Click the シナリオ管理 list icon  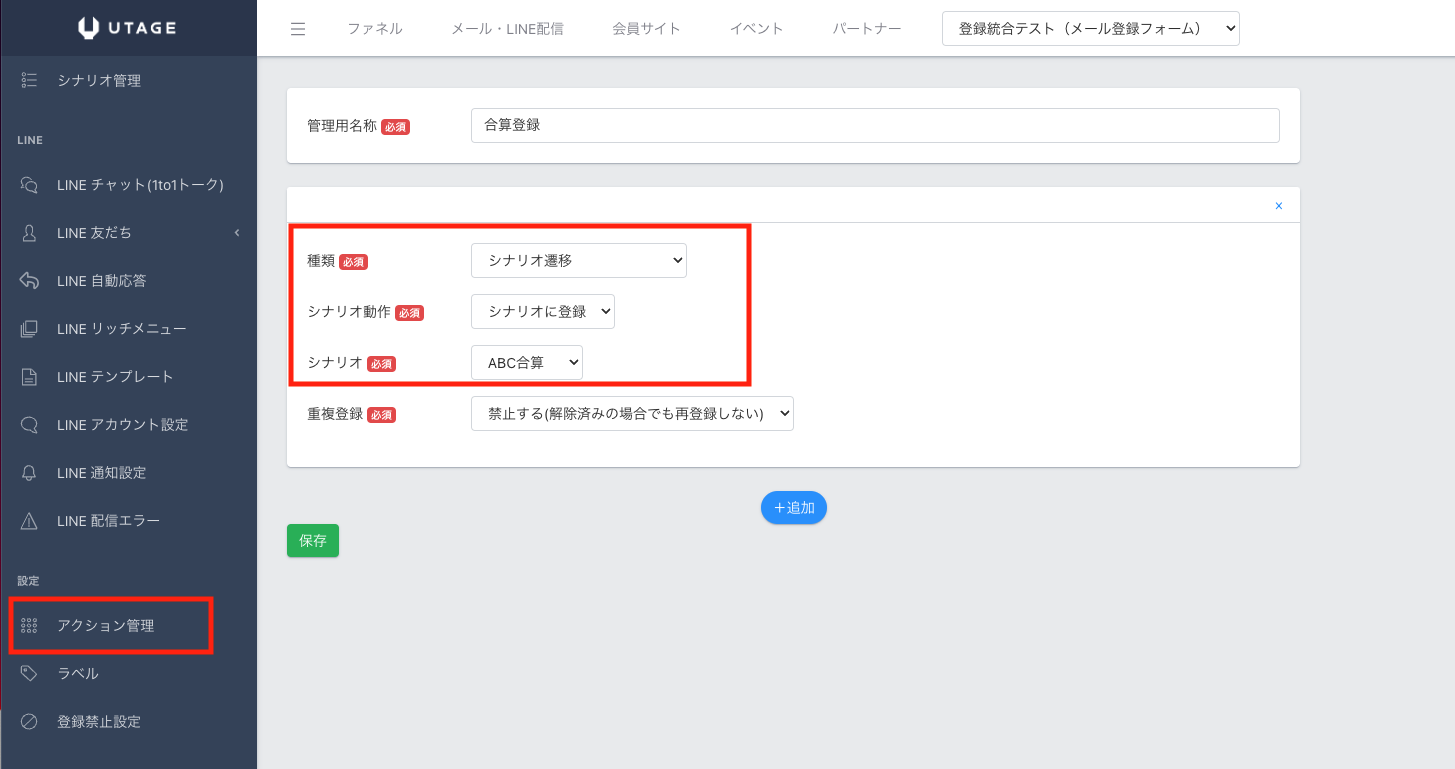pos(29,81)
